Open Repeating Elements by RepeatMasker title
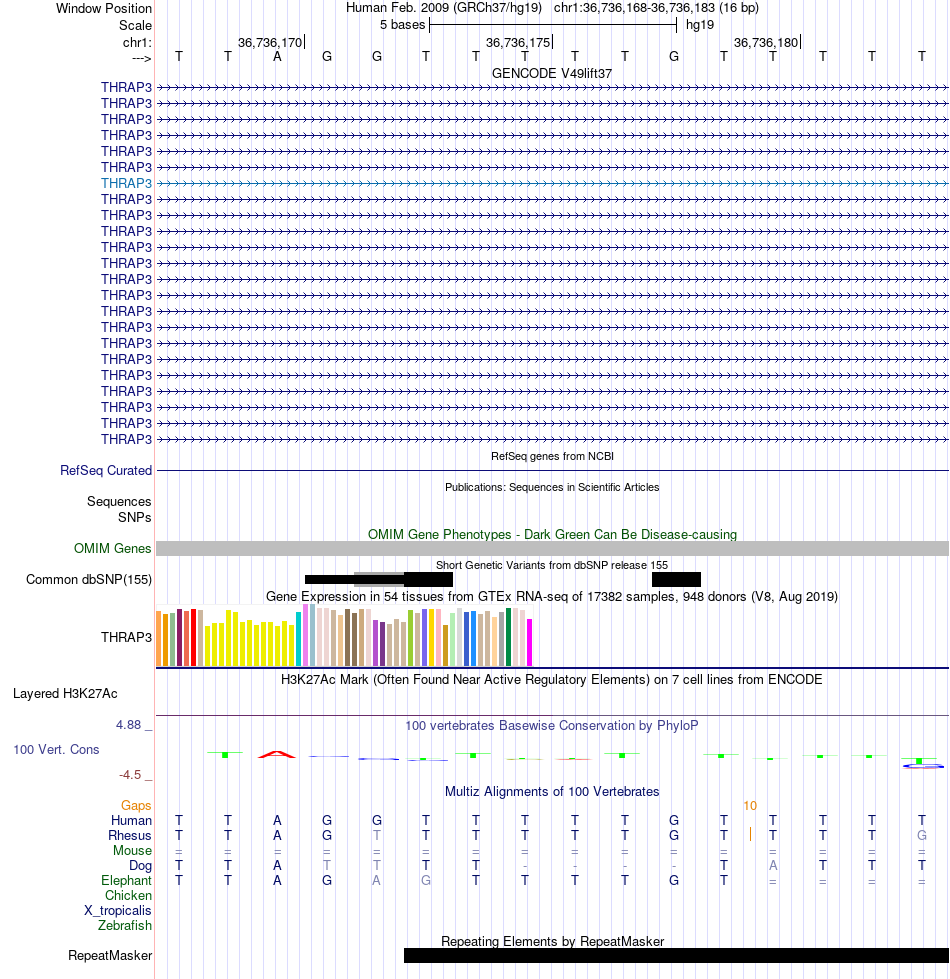The height and width of the screenshot is (979, 950). click(x=552, y=942)
